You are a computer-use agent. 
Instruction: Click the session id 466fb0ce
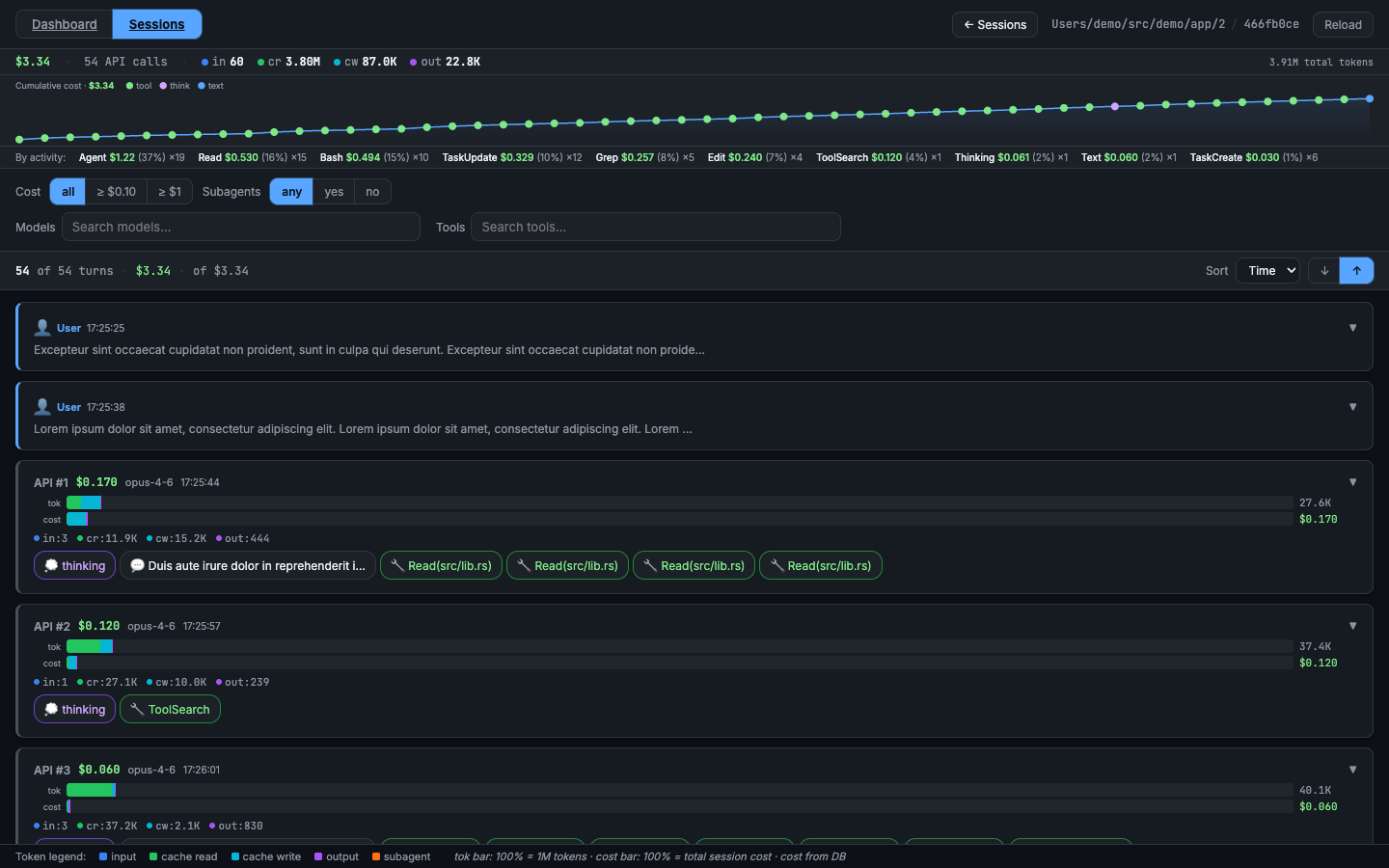pyautogui.click(x=1270, y=24)
